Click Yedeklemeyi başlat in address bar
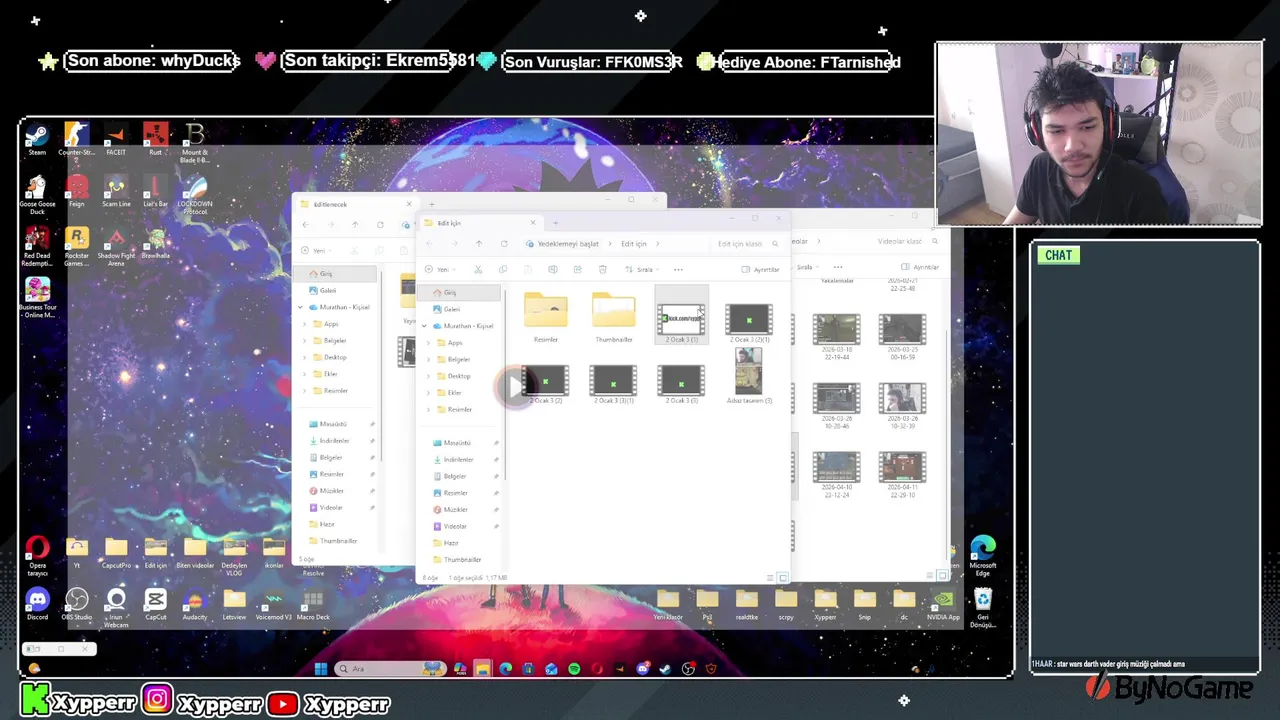 pyautogui.click(x=562, y=244)
